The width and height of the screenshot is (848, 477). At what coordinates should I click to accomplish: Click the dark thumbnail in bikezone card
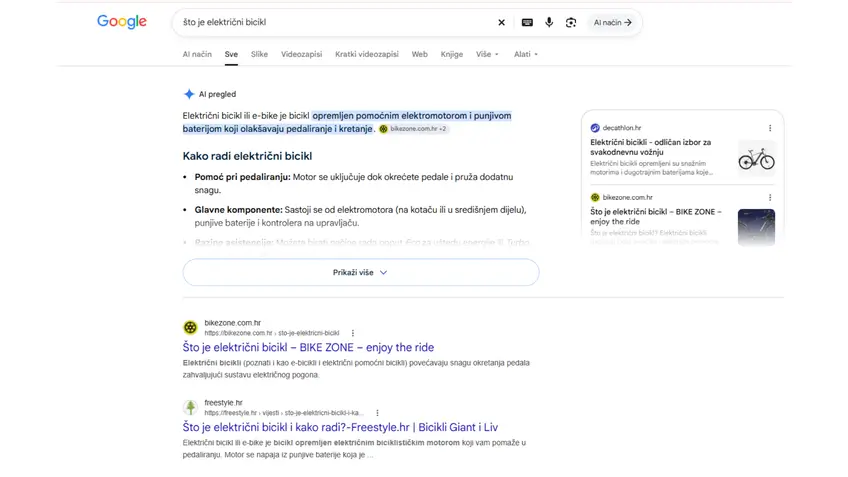[756, 227]
